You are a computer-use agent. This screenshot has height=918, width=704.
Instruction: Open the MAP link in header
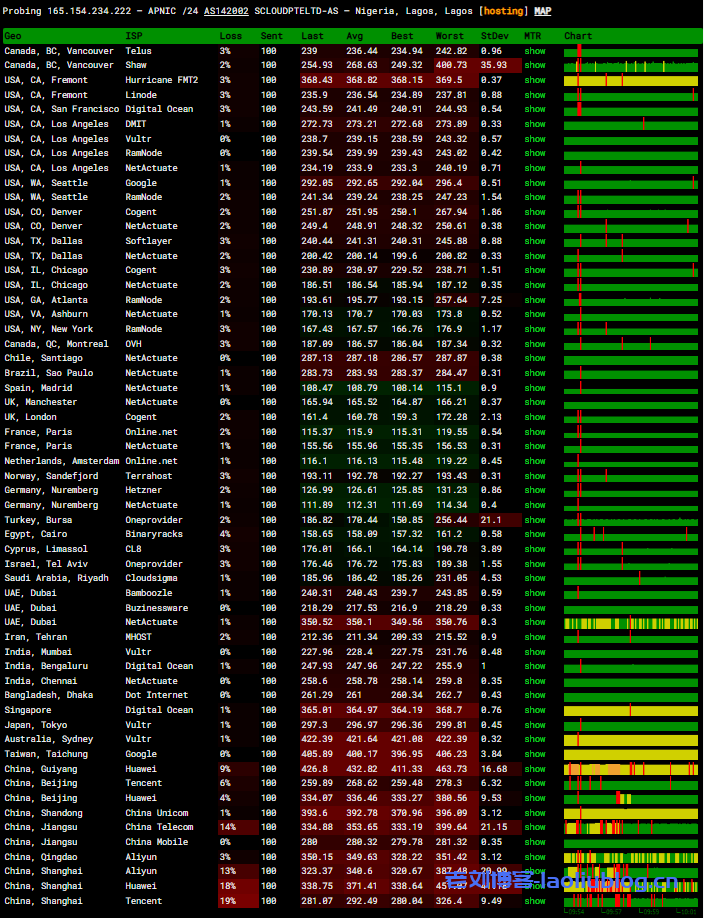(542, 11)
